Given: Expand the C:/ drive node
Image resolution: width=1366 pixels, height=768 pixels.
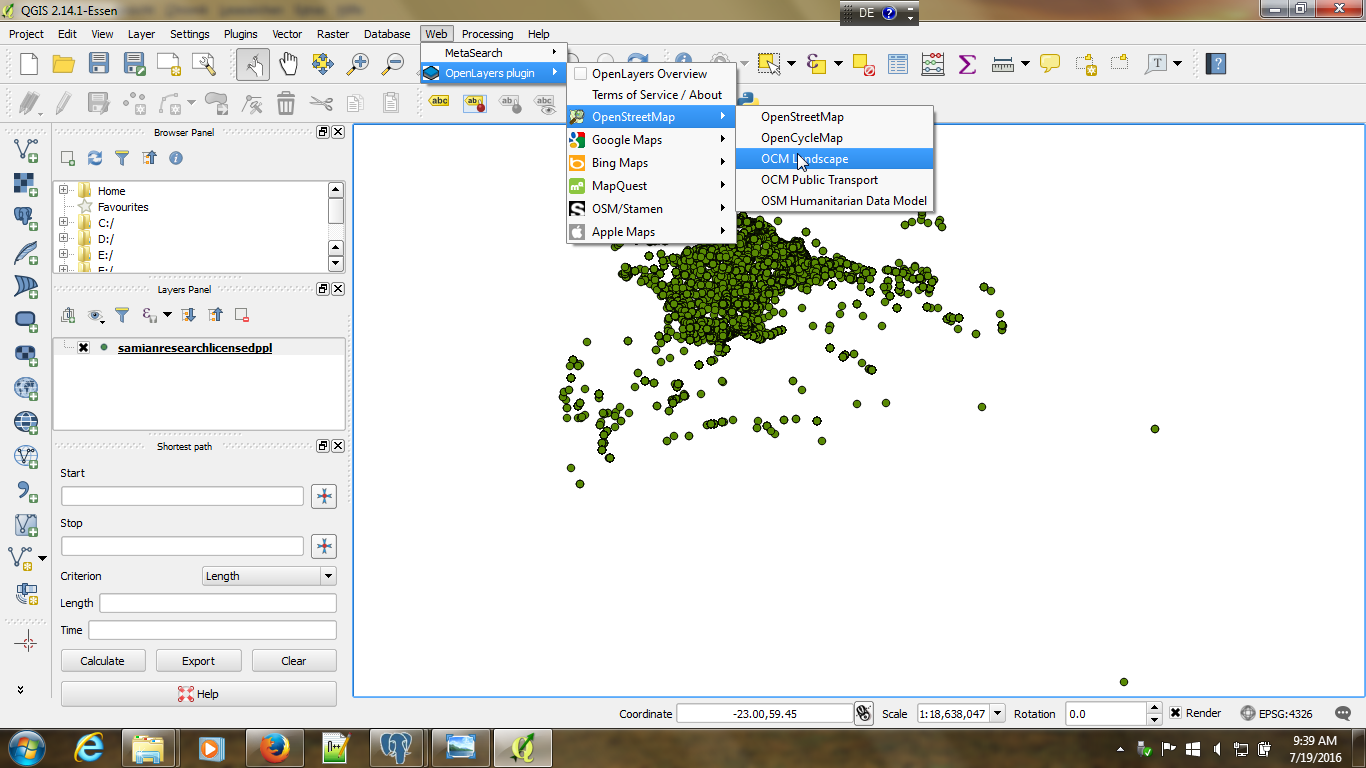Looking at the screenshot, I should pyautogui.click(x=64, y=223).
